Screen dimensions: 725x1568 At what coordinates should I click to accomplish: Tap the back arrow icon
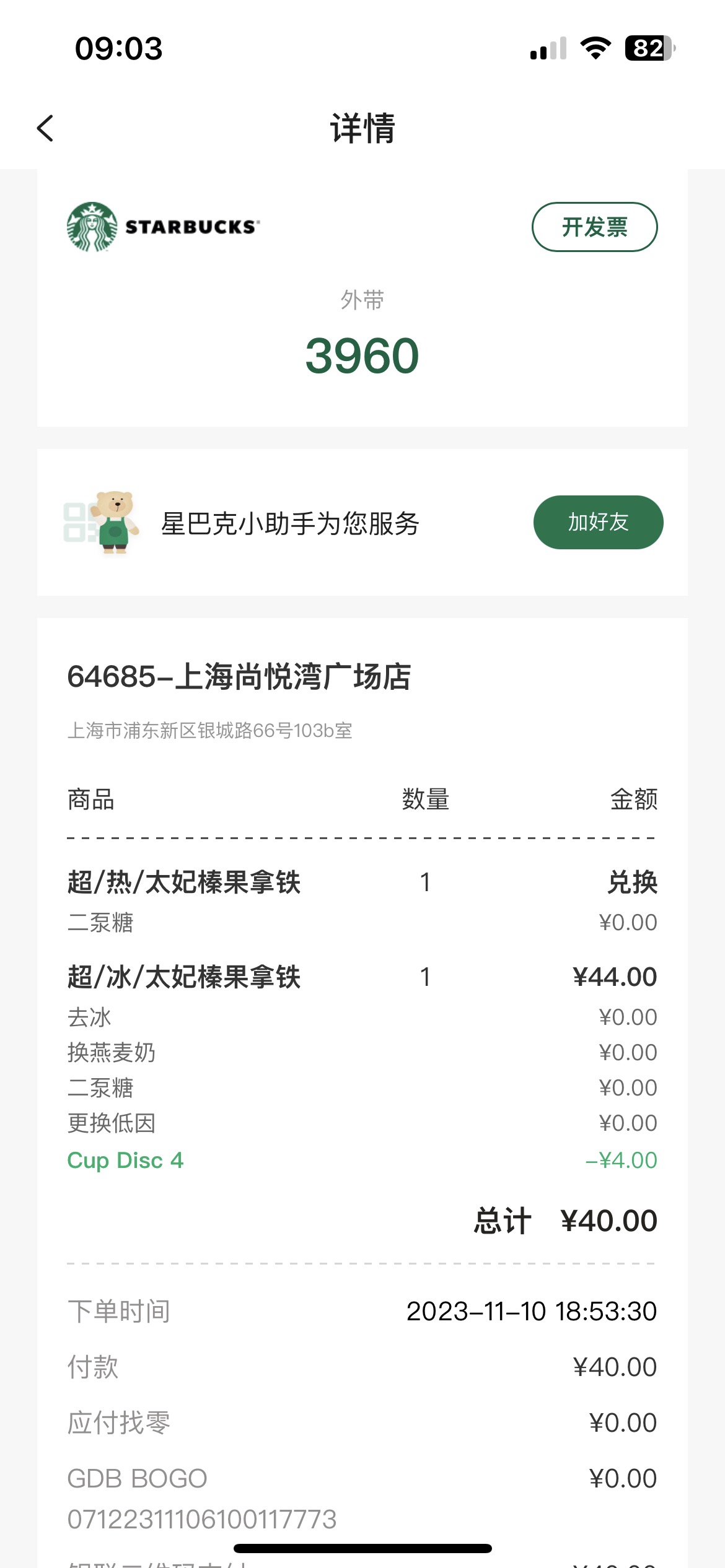click(45, 128)
